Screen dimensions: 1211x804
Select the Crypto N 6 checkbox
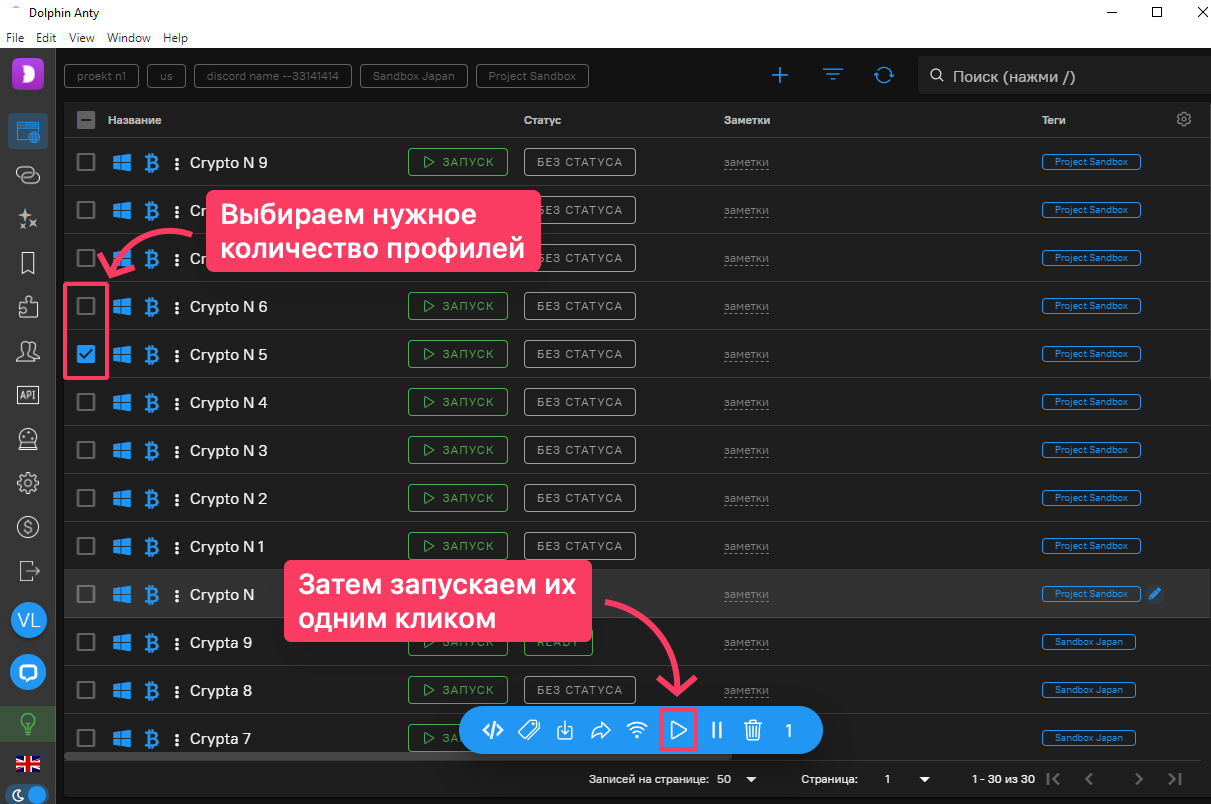tap(85, 306)
